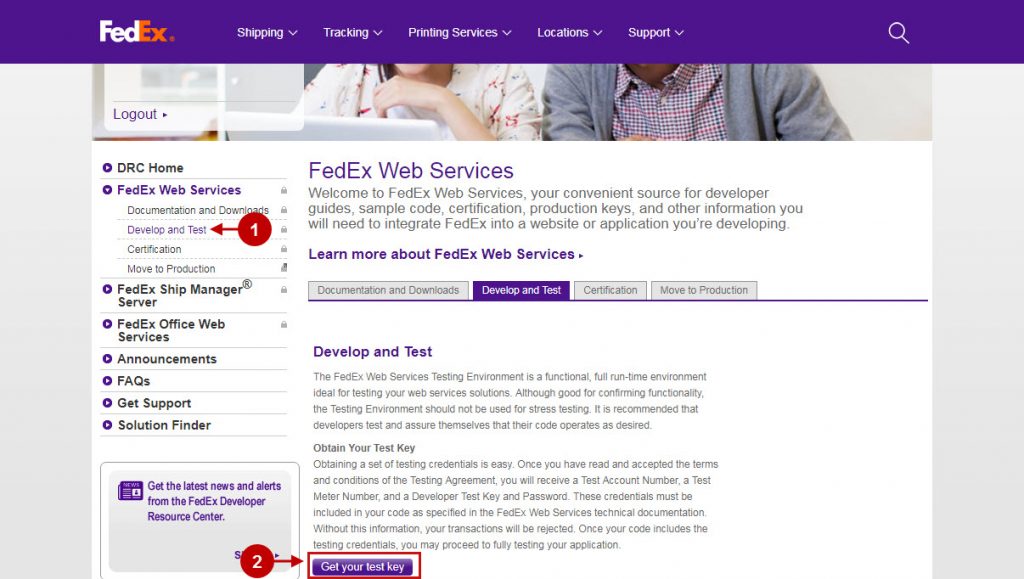
Task: Click the bullet icon beside FedEx Web Services
Action: pos(107,190)
